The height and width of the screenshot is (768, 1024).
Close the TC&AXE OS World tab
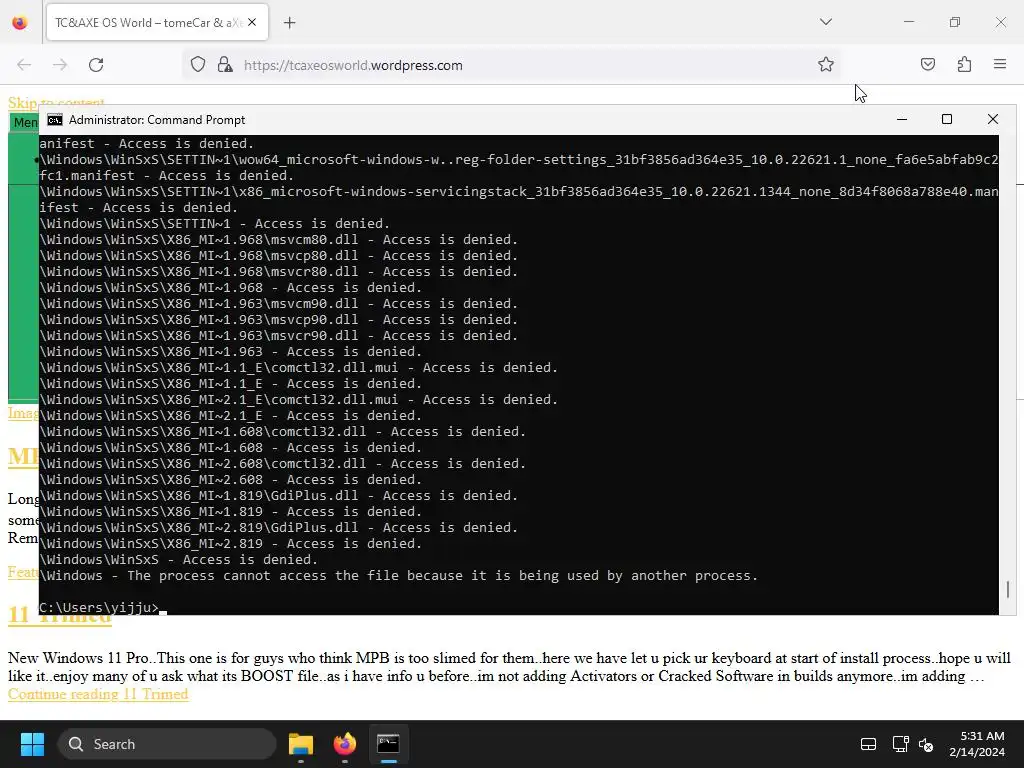[252, 23]
